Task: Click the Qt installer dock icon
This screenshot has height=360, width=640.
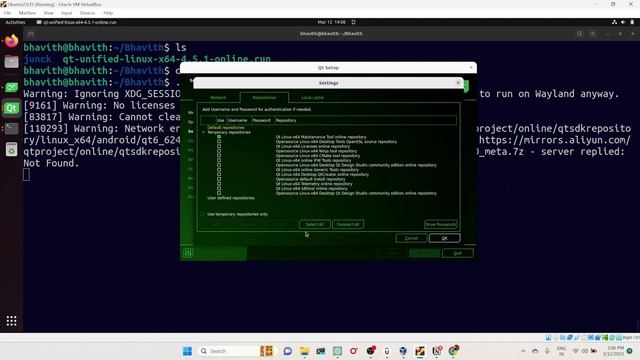Action: [x=11, y=108]
